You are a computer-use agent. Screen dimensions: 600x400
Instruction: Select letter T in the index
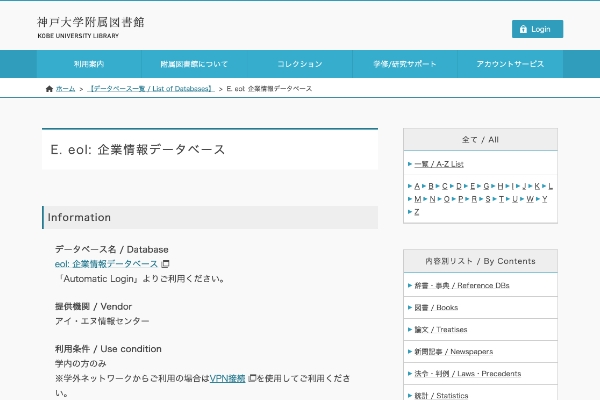coord(501,199)
